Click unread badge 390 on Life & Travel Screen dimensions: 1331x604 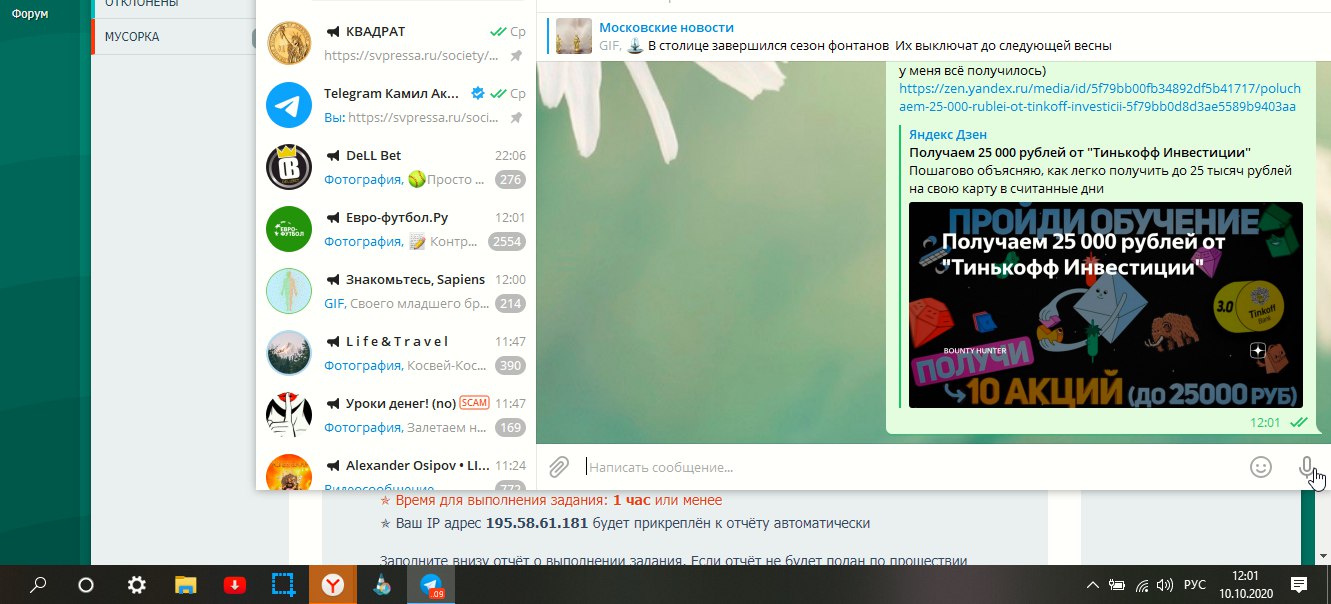[511, 366]
